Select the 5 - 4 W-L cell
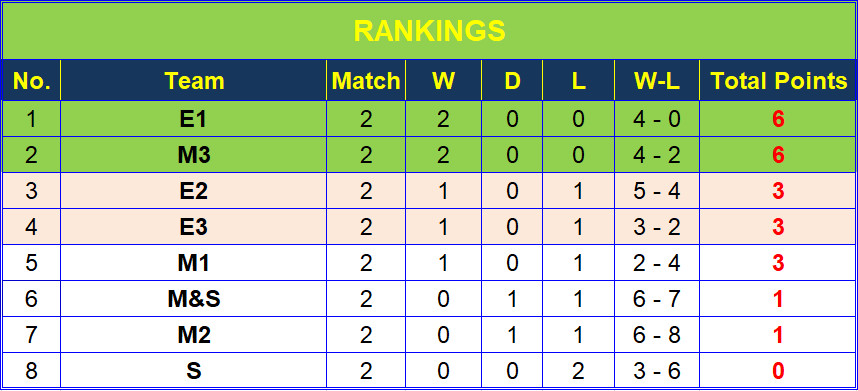858x391 pixels. 657,191
